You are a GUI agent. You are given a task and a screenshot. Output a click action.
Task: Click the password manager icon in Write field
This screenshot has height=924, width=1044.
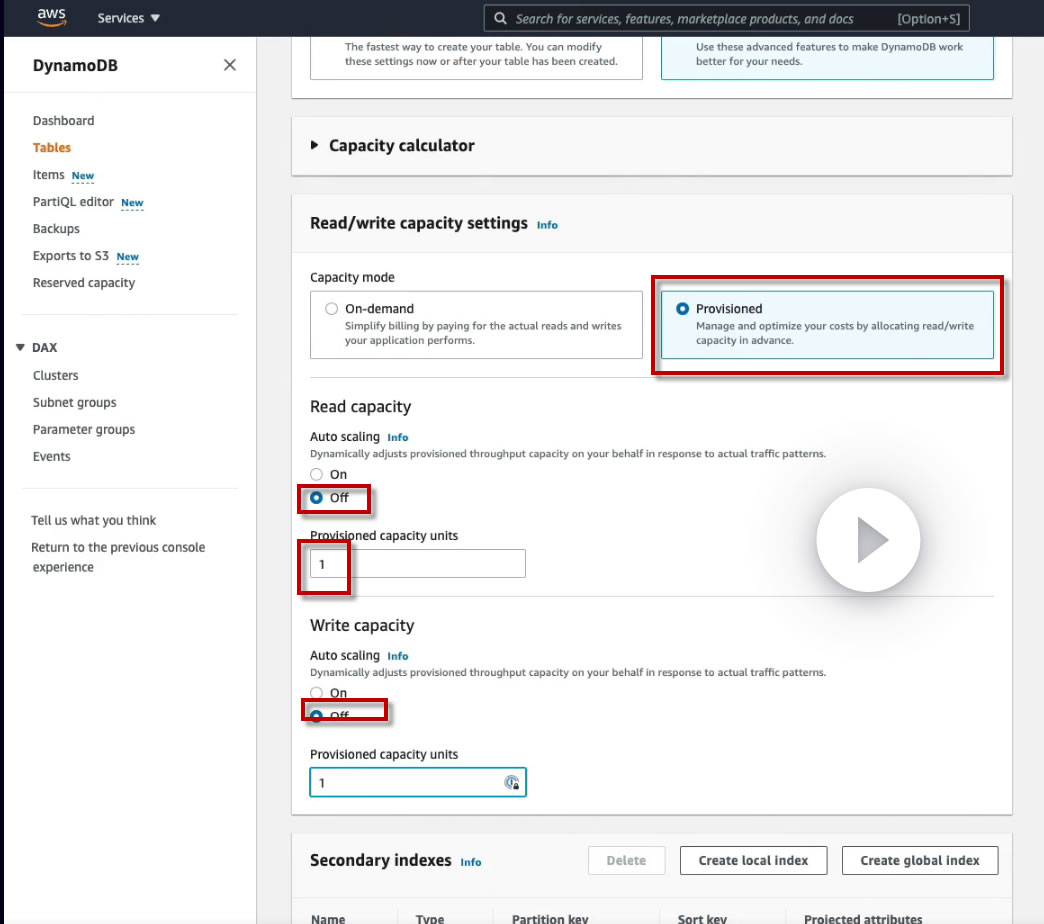click(x=511, y=782)
